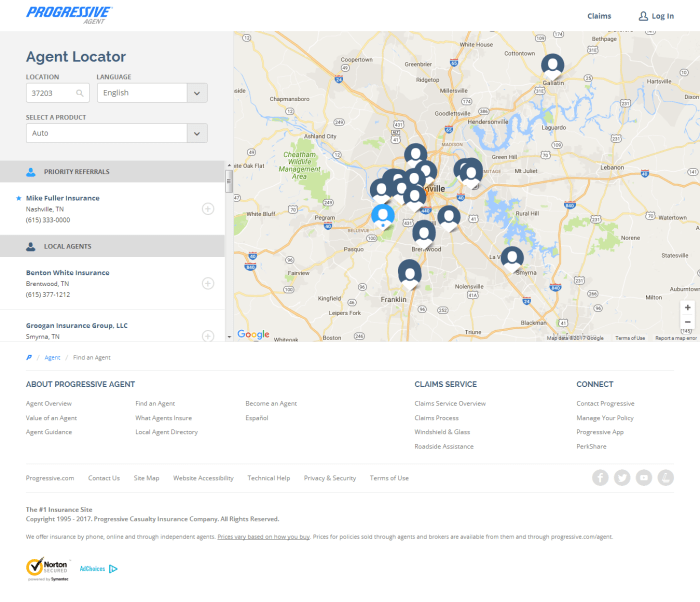Click the AdChoices icon
The image size is (700, 602).
(113, 569)
